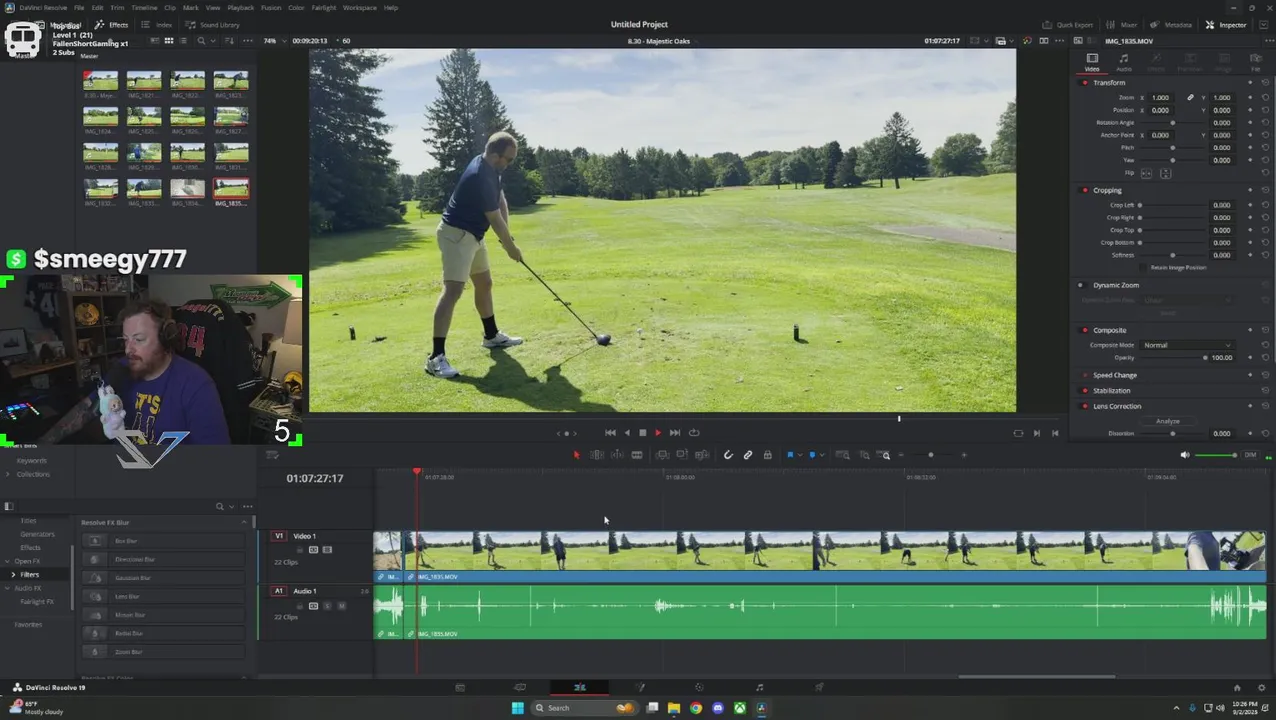Toggle timeline snapping magnet icon

point(728,455)
